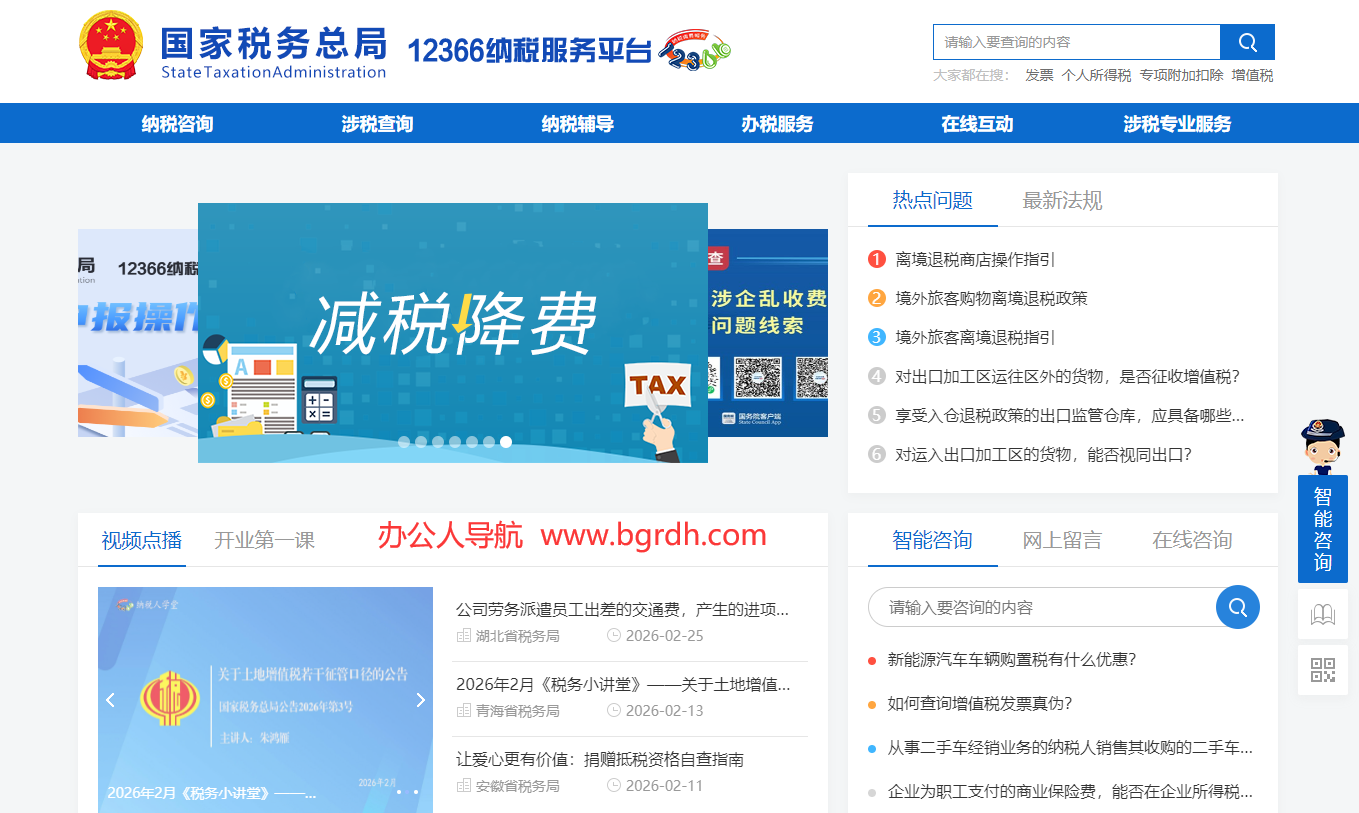Open the 办税服务 menu
This screenshot has width=1359, height=813.
777,124
